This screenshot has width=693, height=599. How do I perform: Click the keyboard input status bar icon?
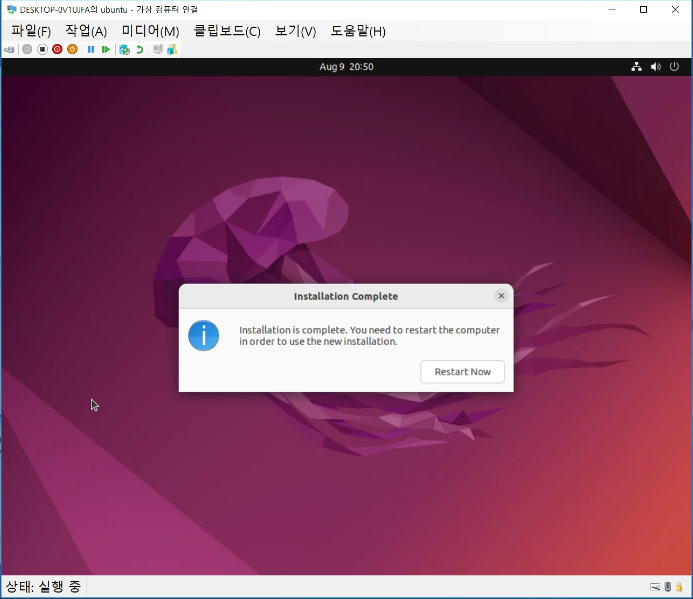pos(655,587)
